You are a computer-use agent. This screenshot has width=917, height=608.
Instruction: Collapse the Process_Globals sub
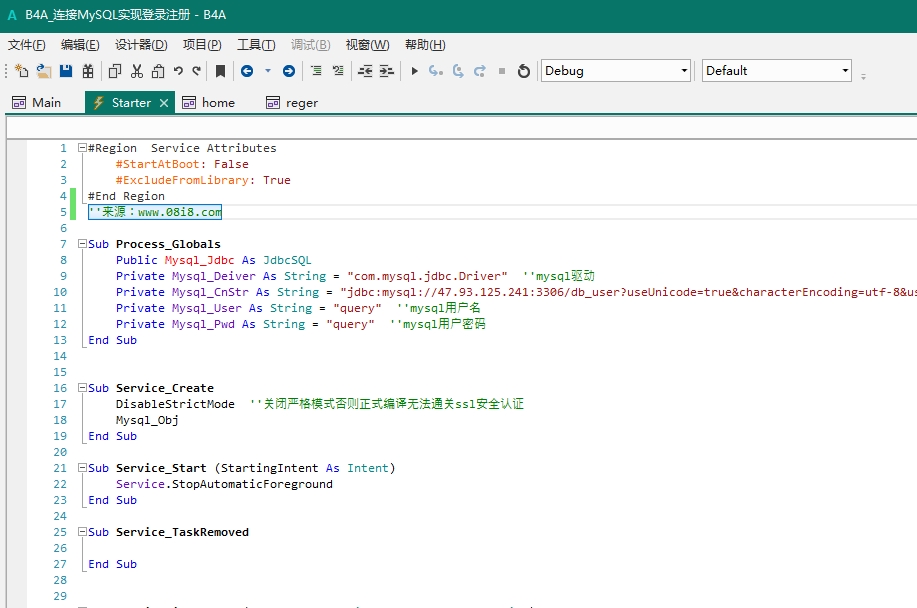82,244
